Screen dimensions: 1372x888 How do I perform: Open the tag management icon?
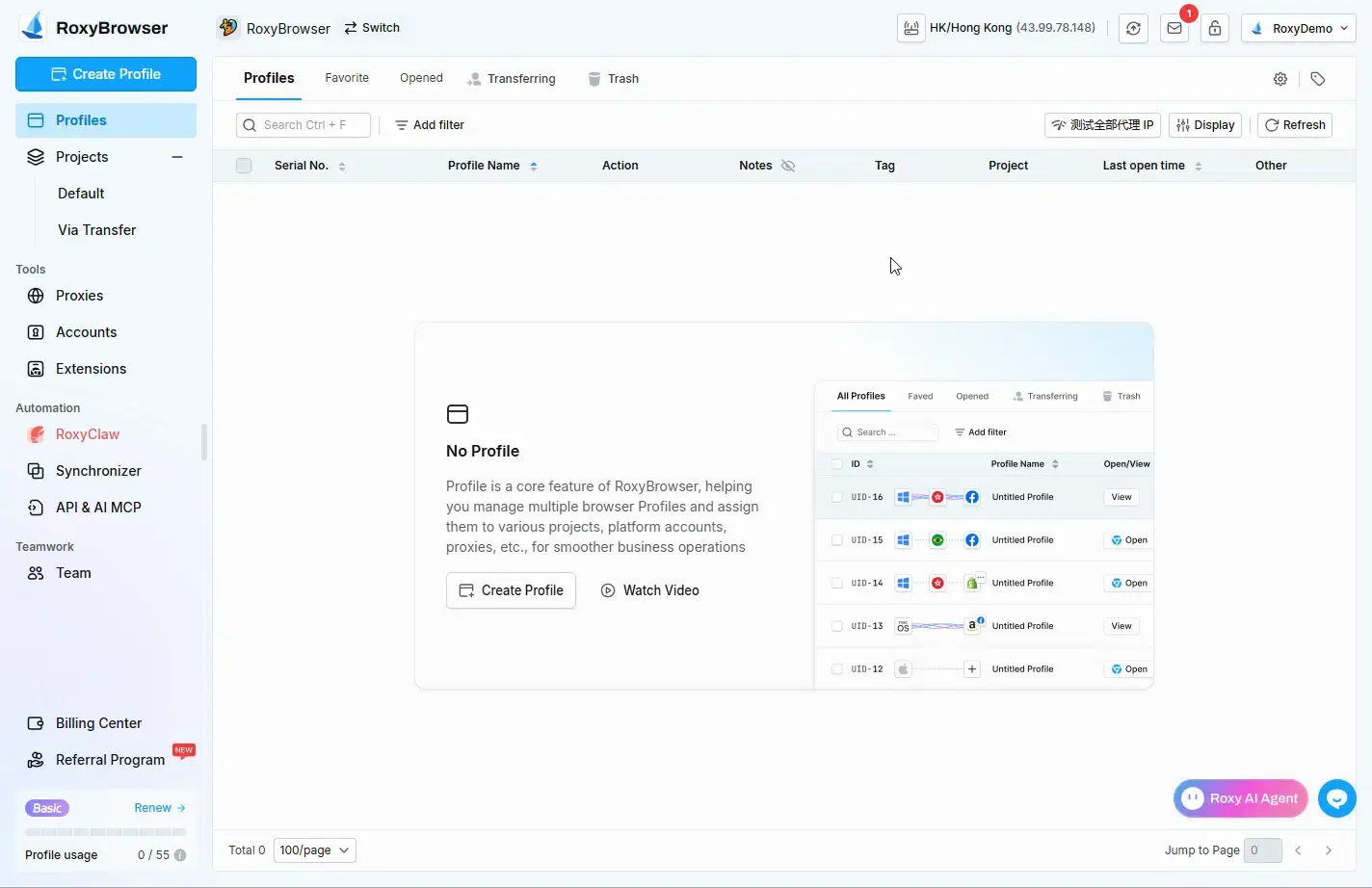pyautogui.click(x=1318, y=79)
